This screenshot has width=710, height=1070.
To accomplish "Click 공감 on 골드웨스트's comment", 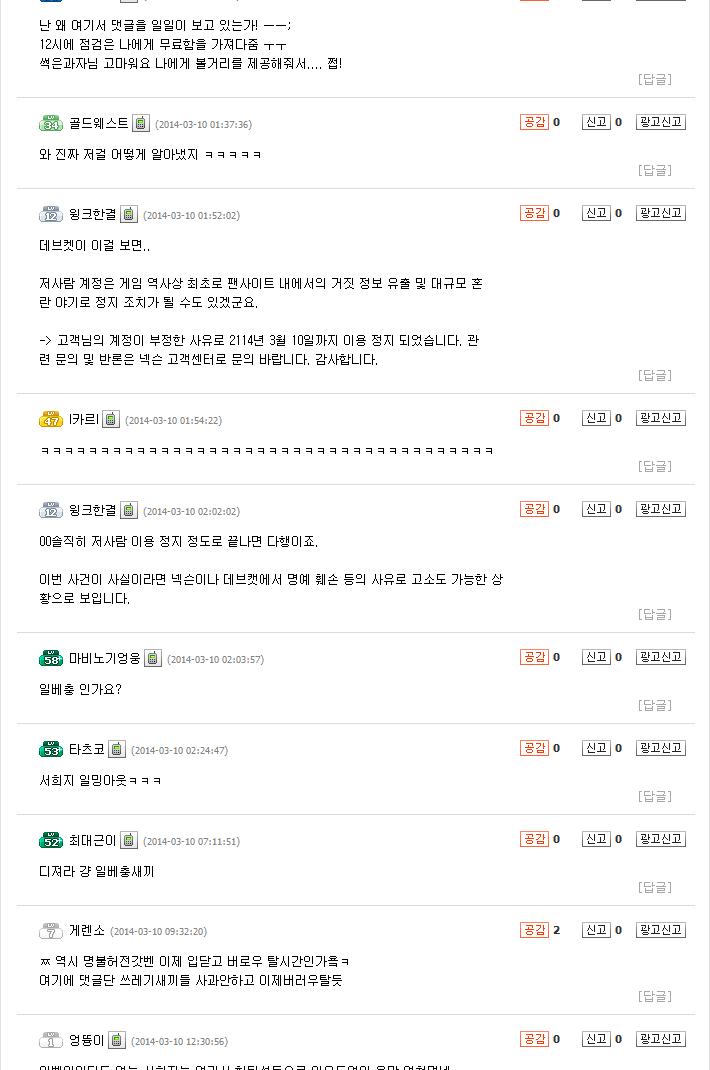I will tap(534, 122).
